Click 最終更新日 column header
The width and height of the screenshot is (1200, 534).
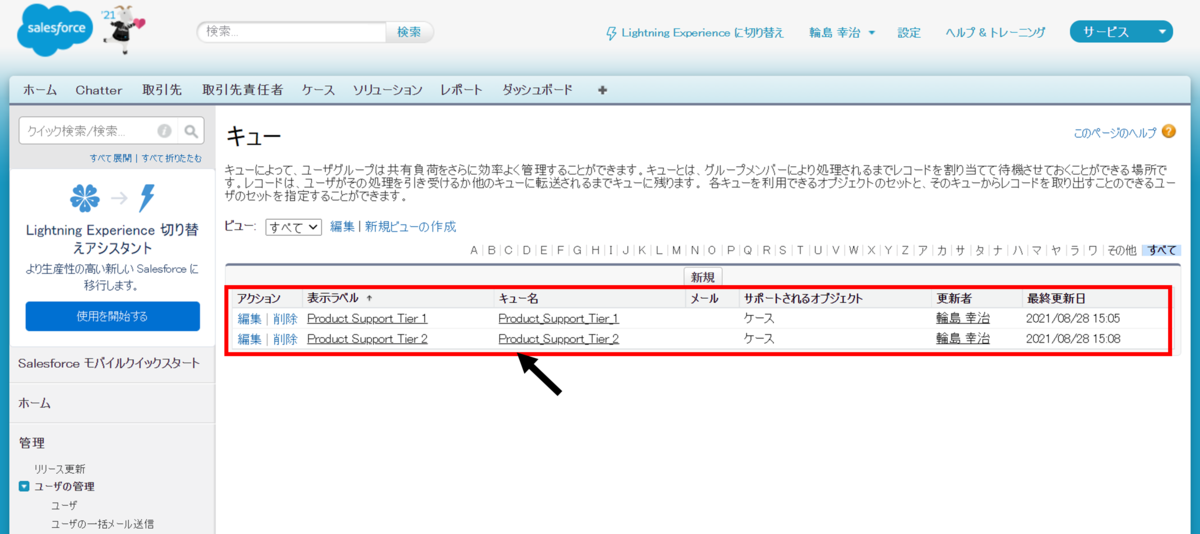(1056, 298)
